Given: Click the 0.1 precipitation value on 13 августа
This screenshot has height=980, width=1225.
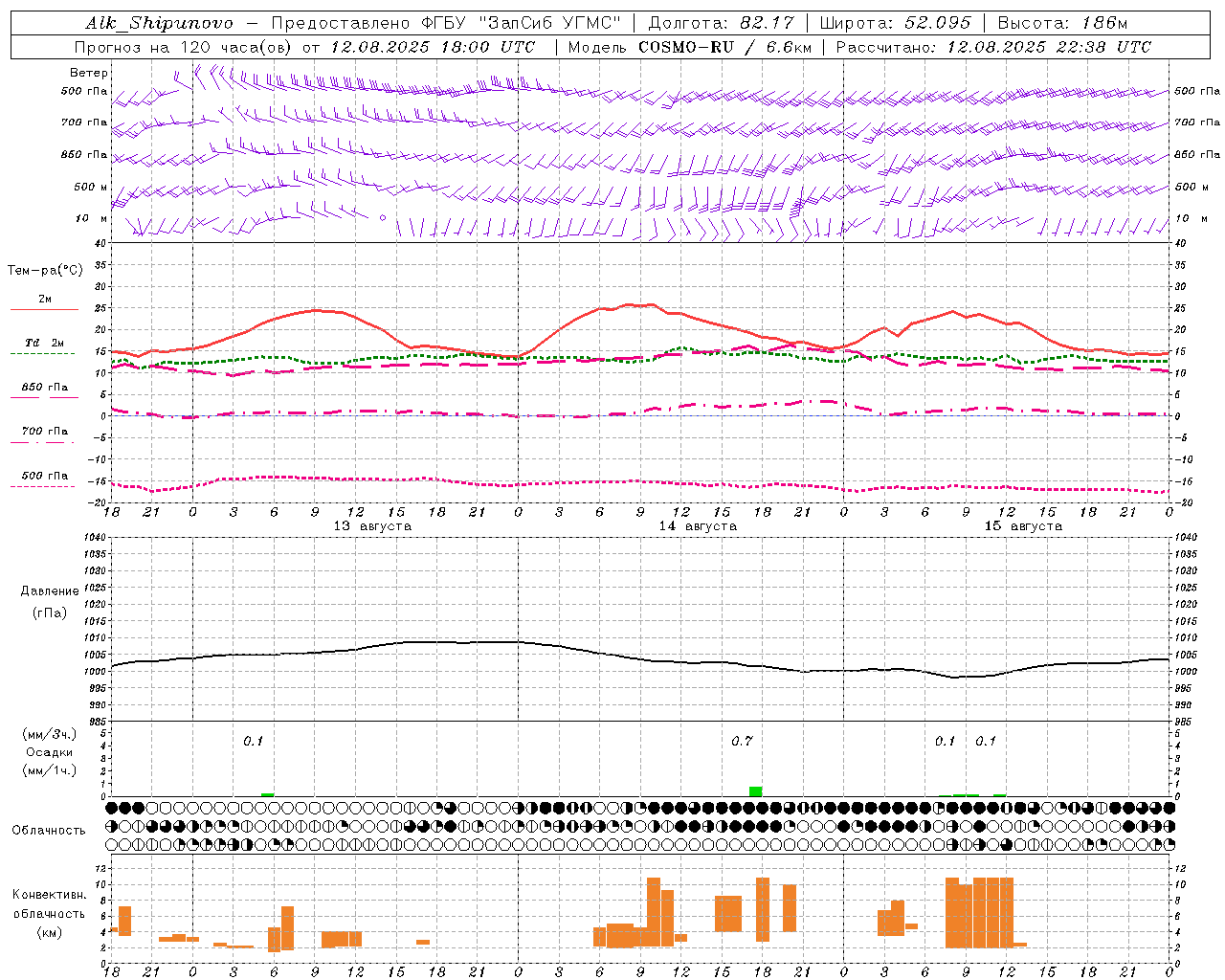Looking at the screenshot, I should click(253, 741).
